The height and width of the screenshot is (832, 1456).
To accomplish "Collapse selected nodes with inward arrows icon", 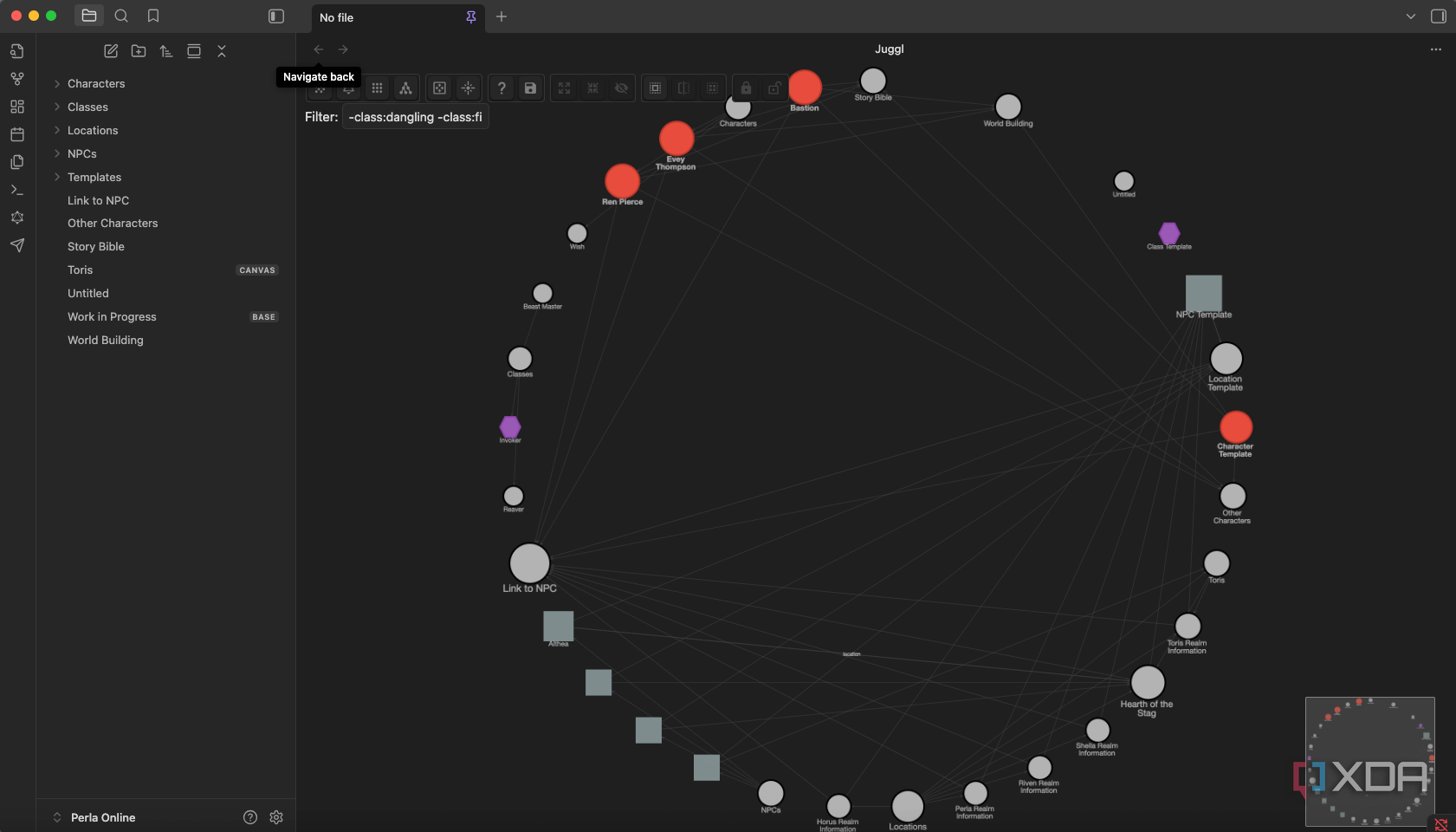I will tap(593, 88).
